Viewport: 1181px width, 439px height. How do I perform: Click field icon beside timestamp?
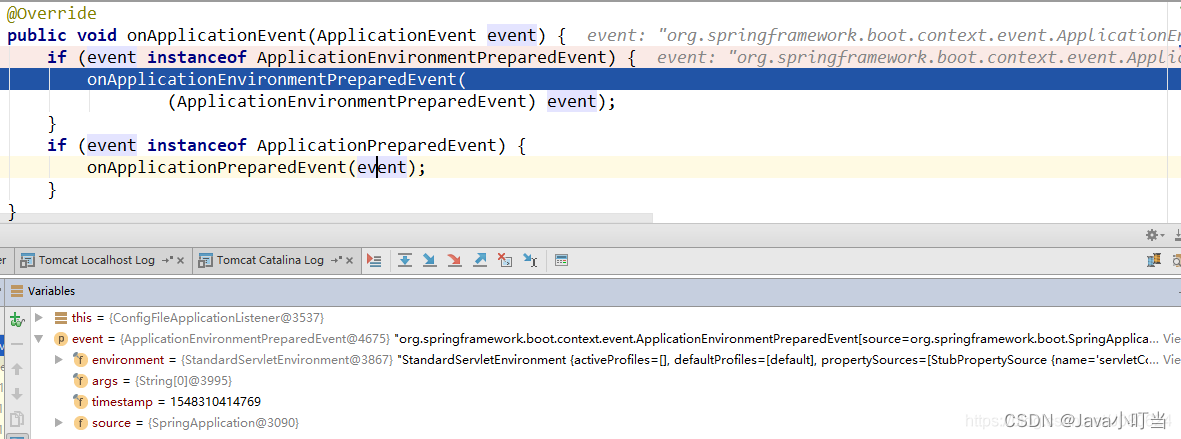(80, 402)
